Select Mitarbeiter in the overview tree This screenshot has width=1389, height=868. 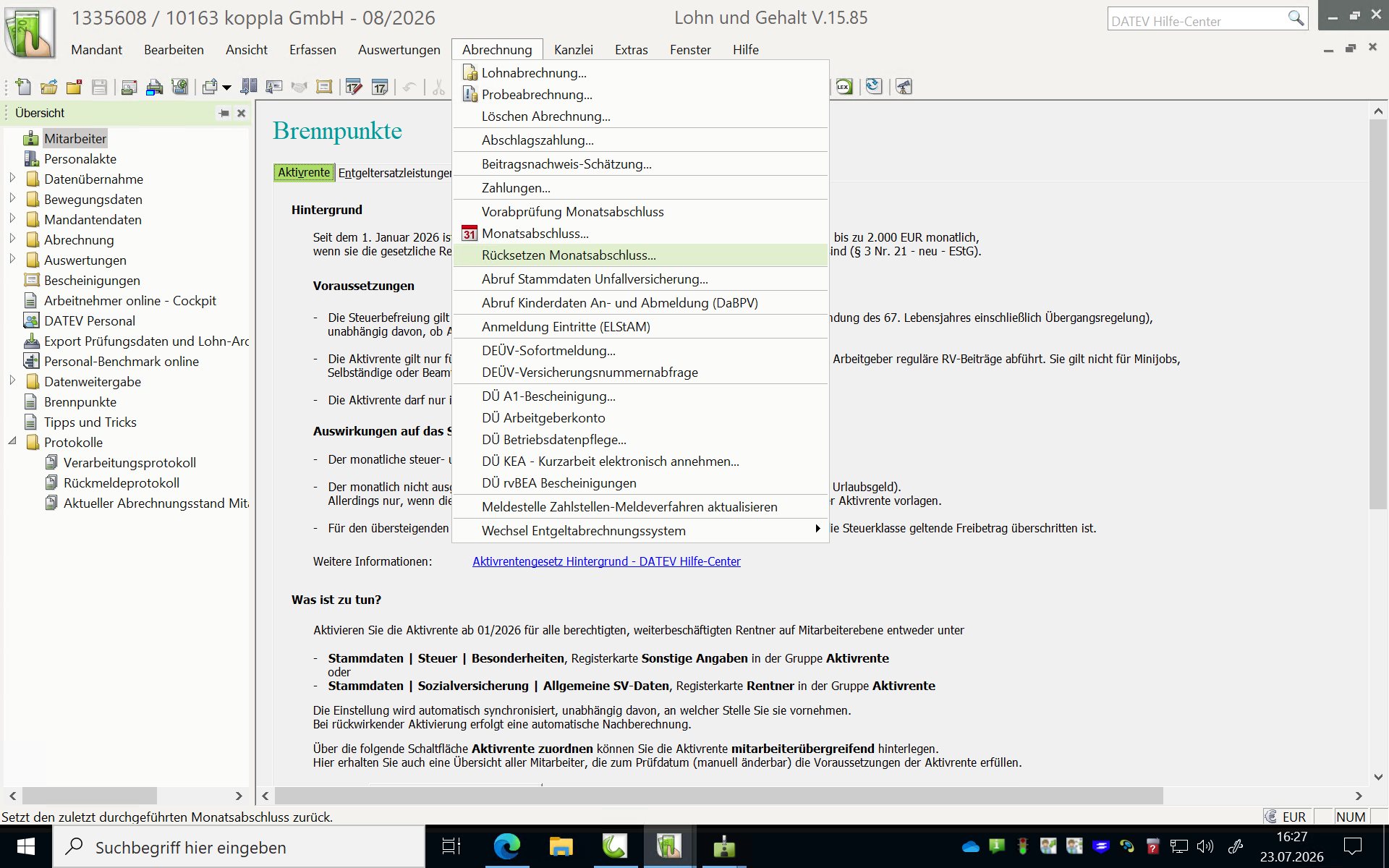75,138
